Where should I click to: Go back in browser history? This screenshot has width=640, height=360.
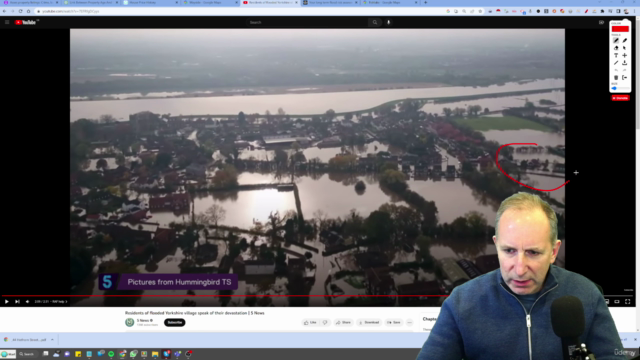4,11
